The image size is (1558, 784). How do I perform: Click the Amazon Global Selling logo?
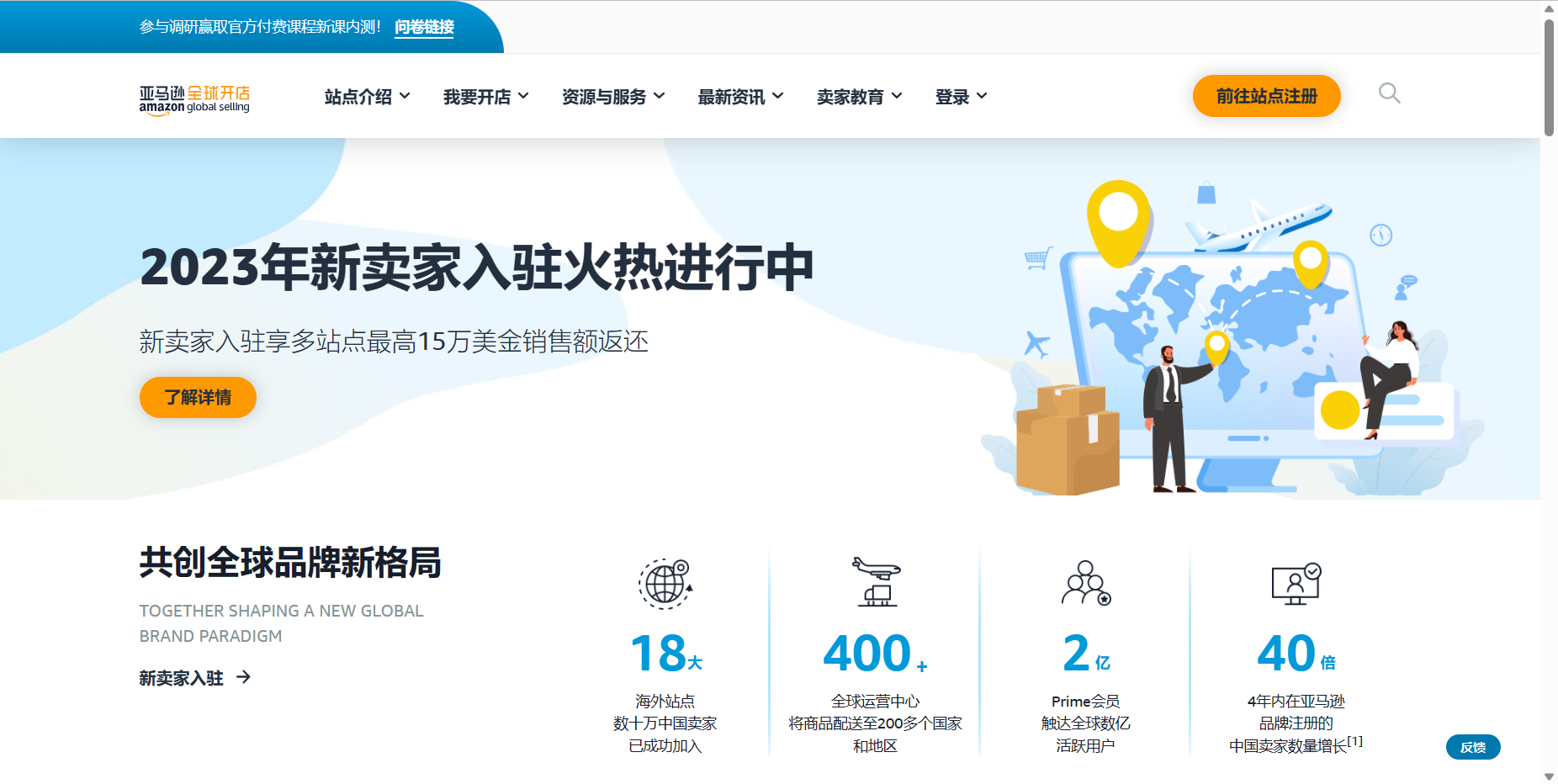(x=194, y=99)
